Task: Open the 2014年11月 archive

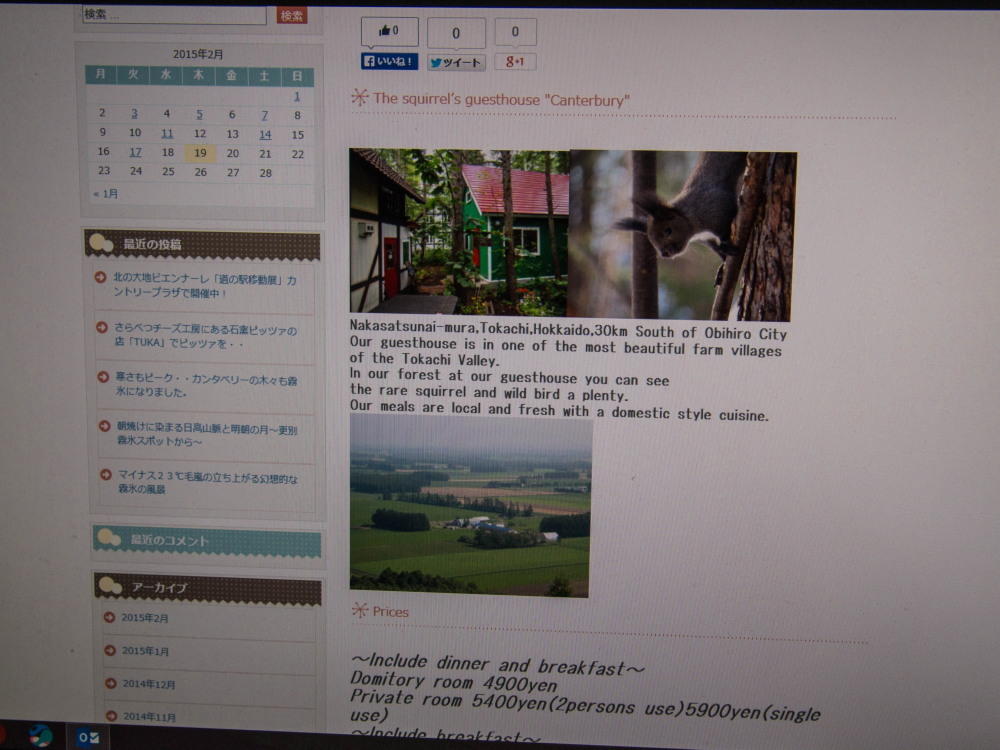Action: point(150,717)
